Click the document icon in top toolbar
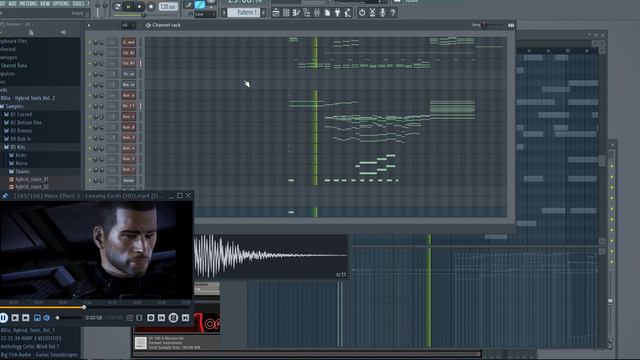 coord(327,13)
